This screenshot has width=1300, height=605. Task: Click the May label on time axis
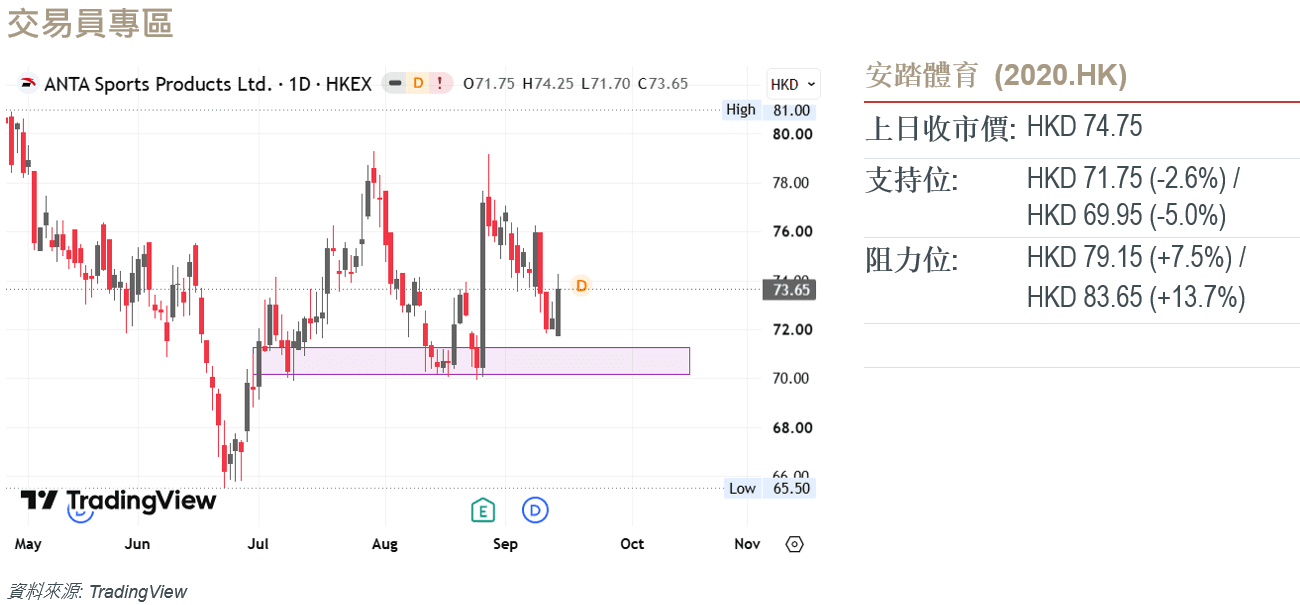(x=28, y=544)
